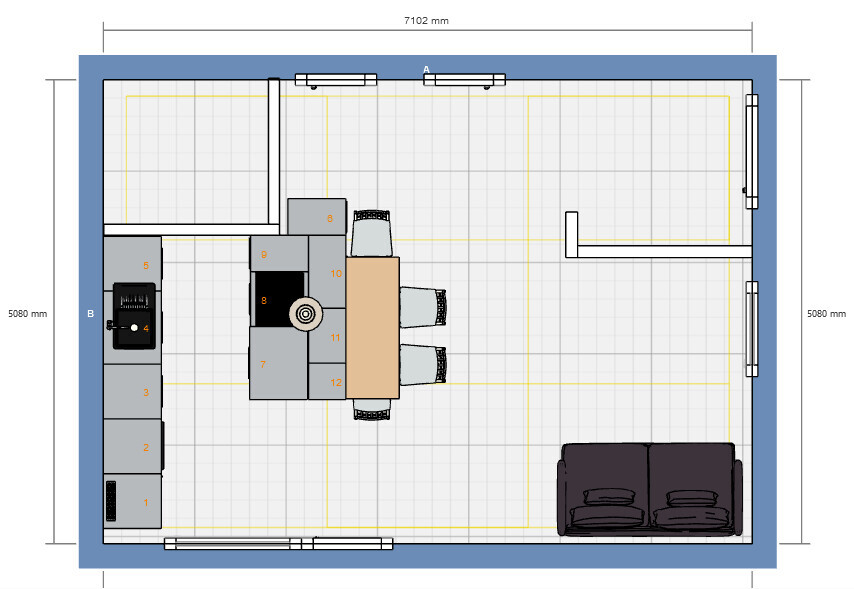Click island cabinet number 12
Image resolution: width=854 pixels, height=589 pixels.
pos(327,381)
